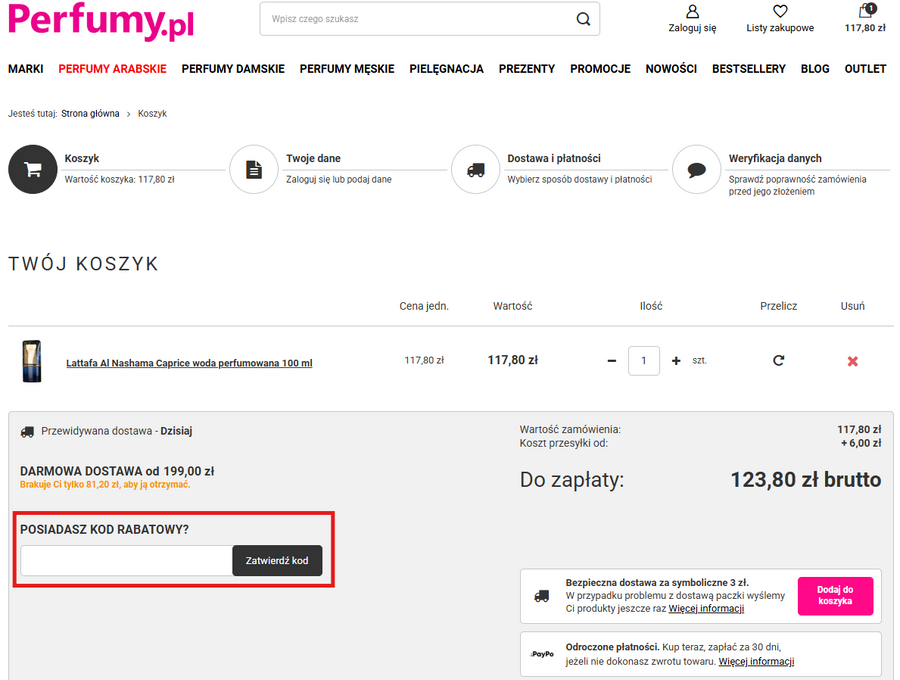Click the Weryfikacja danych speech bubble icon

pyautogui.click(x=696, y=170)
